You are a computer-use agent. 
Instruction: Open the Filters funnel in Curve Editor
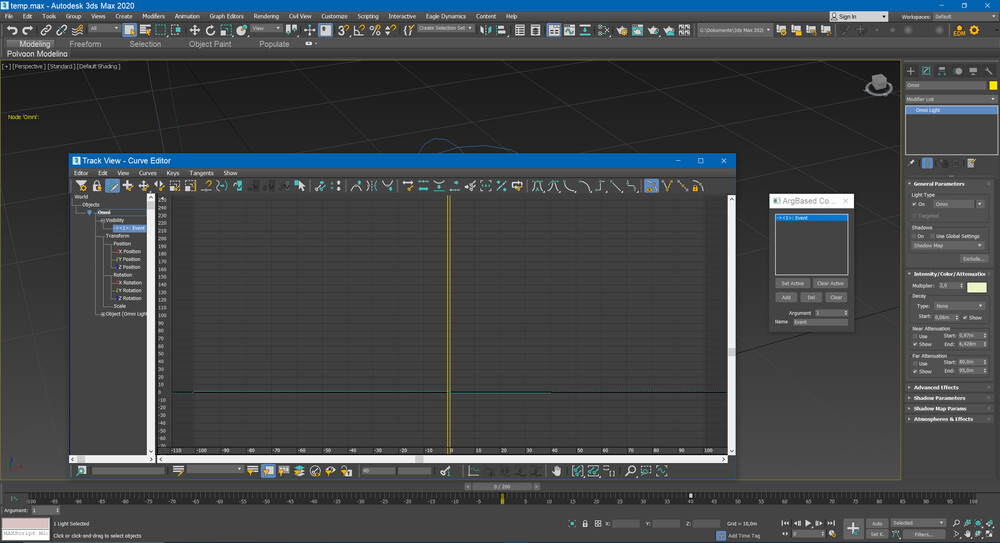[x=81, y=186]
